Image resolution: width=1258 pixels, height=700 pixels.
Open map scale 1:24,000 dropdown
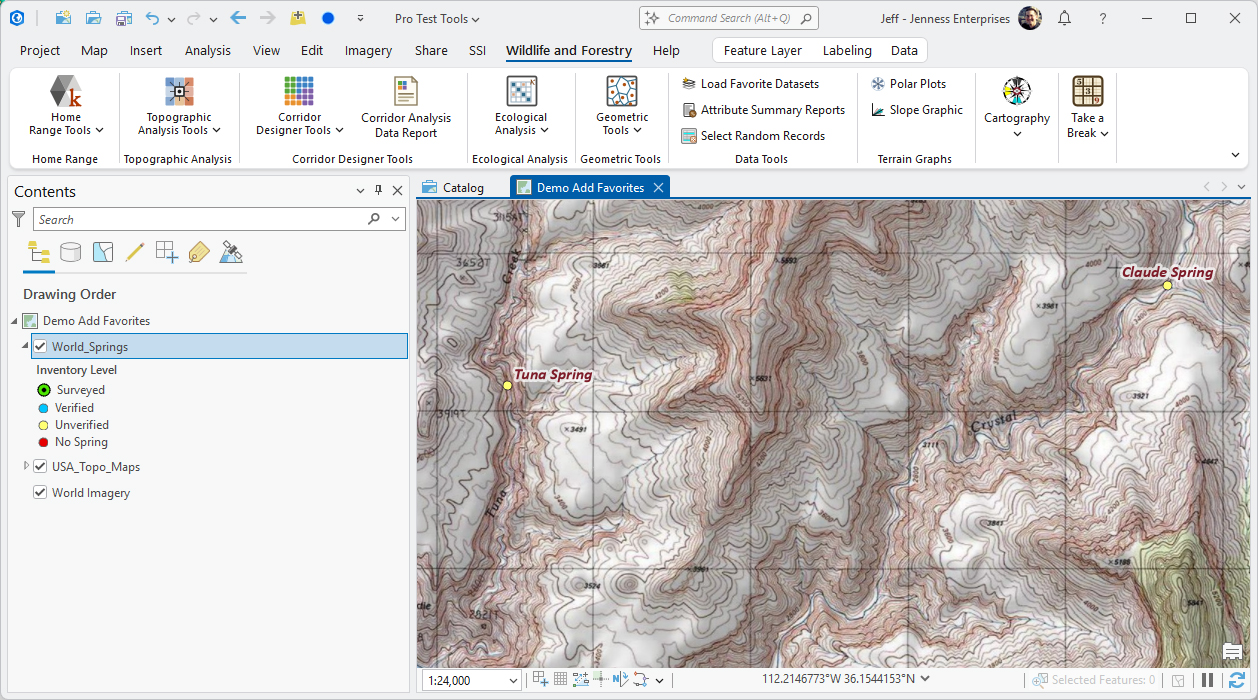tap(513, 681)
